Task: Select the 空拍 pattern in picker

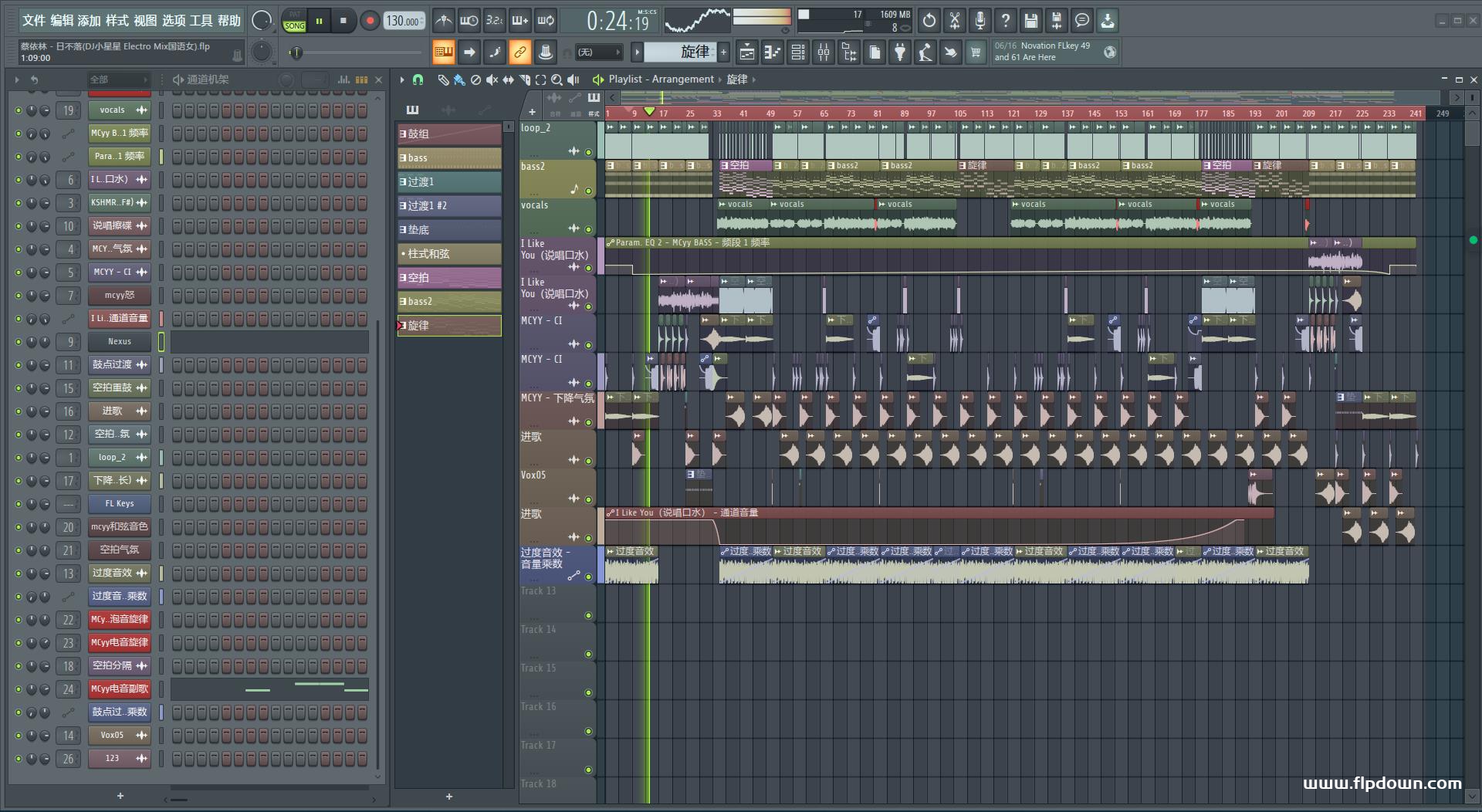Action: click(x=449, y=277)
